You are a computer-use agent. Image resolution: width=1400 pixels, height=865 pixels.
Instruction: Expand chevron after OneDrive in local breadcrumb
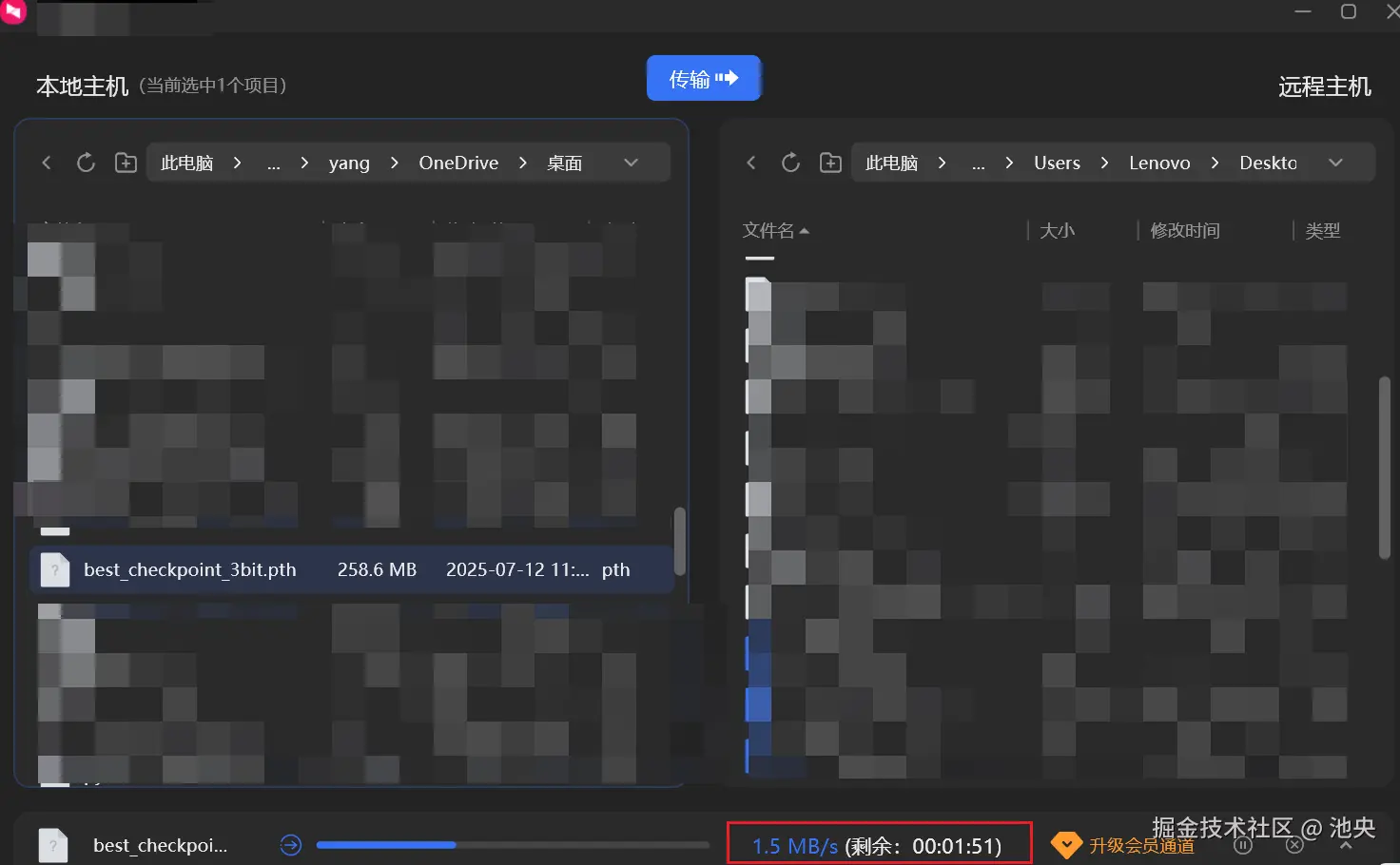click(x=522, y=163)
